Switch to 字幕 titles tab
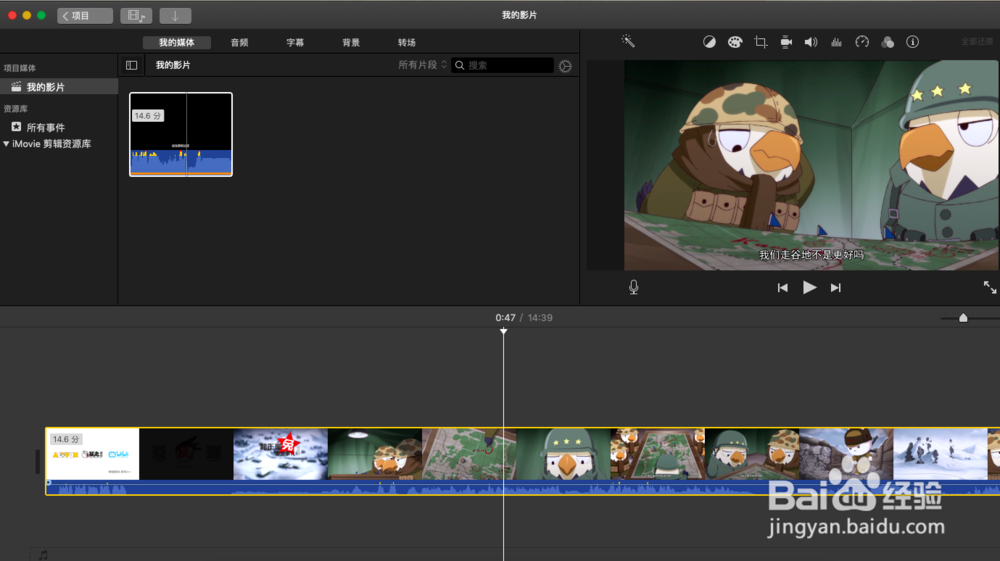Screen dimensions: 1000x561 coord(295,43)
